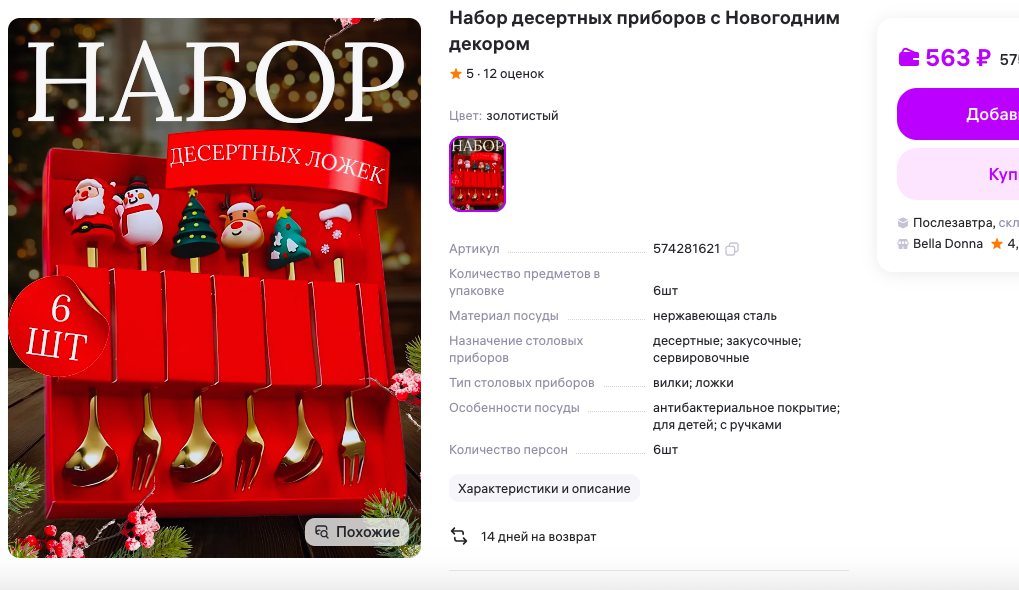Viewport: 1019px width, 590px height.
Task: Click the 14 дней на возврат text
Action: [538, 537]
